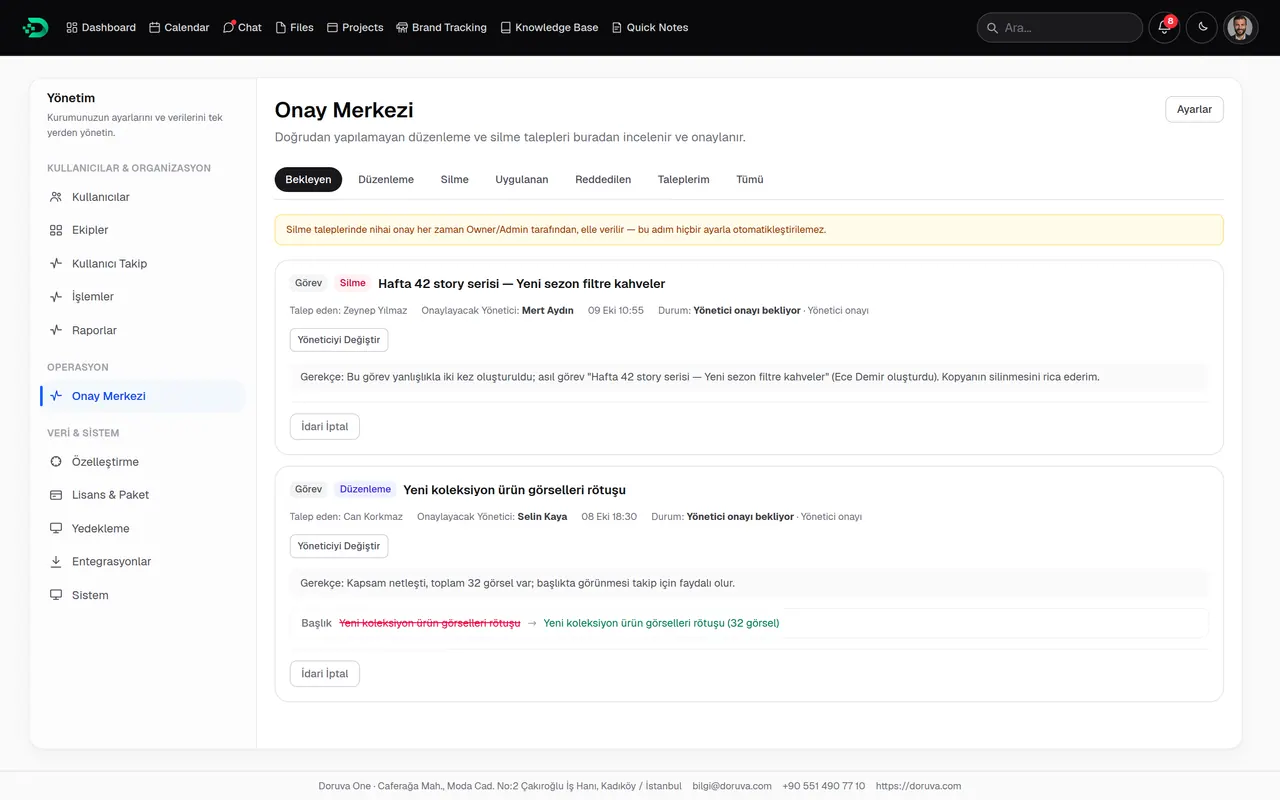Click the Kullanıcı Takip activity icon
Image resolution: width=1280 pixels, height=800 pixels.
[56, 264]
